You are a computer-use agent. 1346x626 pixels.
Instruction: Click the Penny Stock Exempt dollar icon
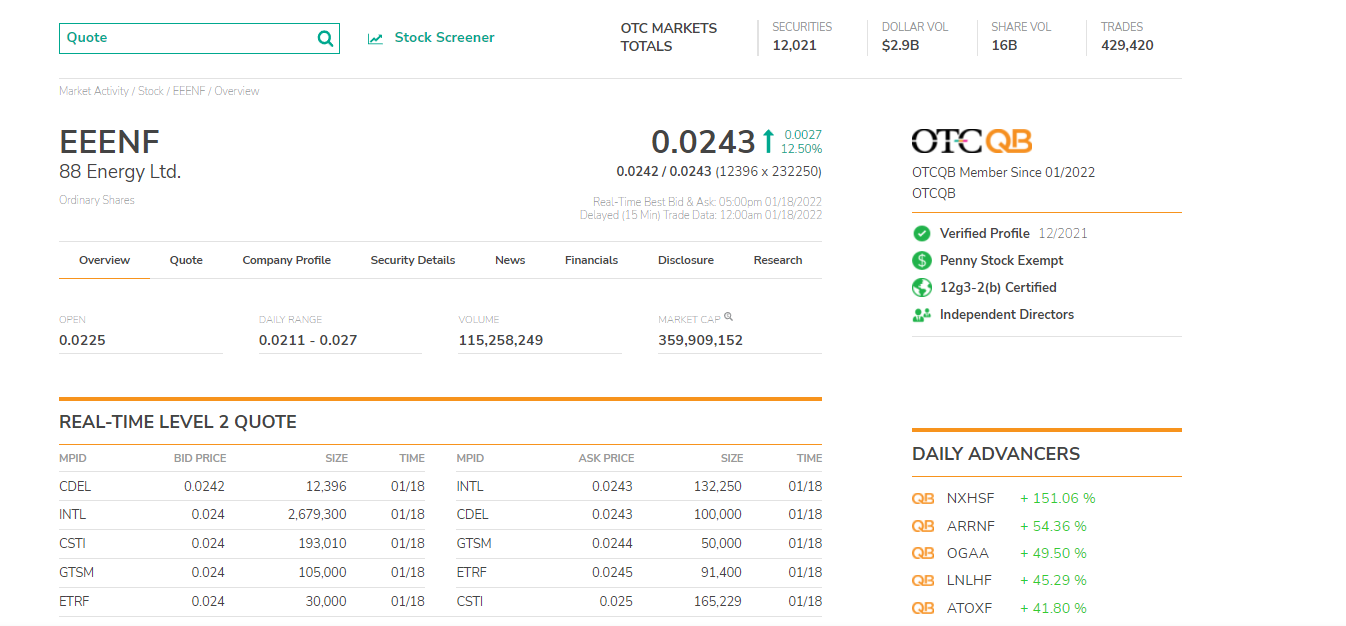922,260
